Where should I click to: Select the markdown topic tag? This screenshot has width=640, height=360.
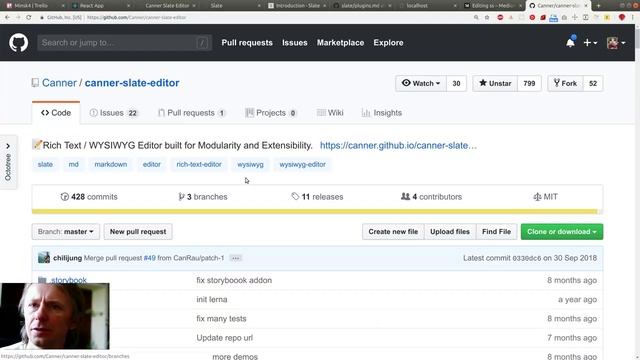[111, 164]
